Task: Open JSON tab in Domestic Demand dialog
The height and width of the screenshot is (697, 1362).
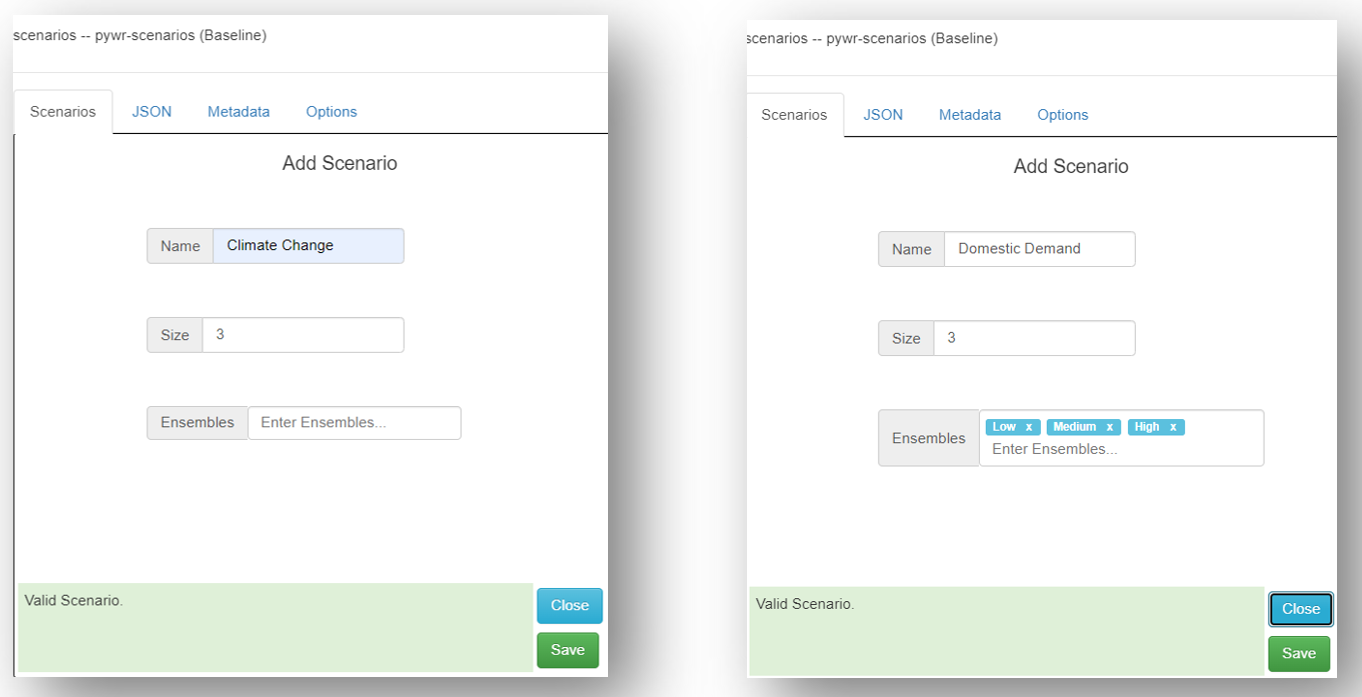Action: (883, 115)
